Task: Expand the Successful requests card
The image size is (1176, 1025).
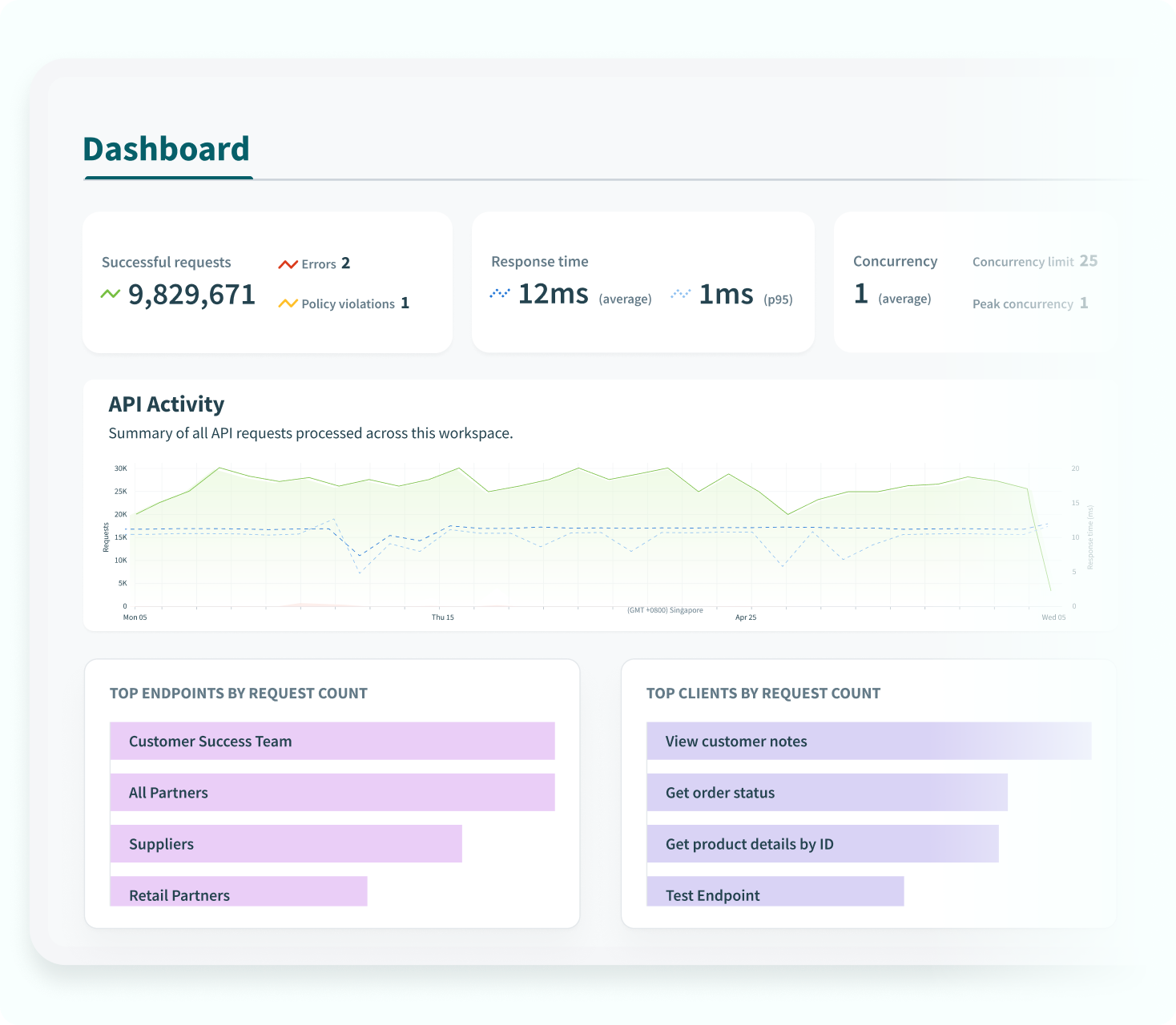Action: (268, 282)
